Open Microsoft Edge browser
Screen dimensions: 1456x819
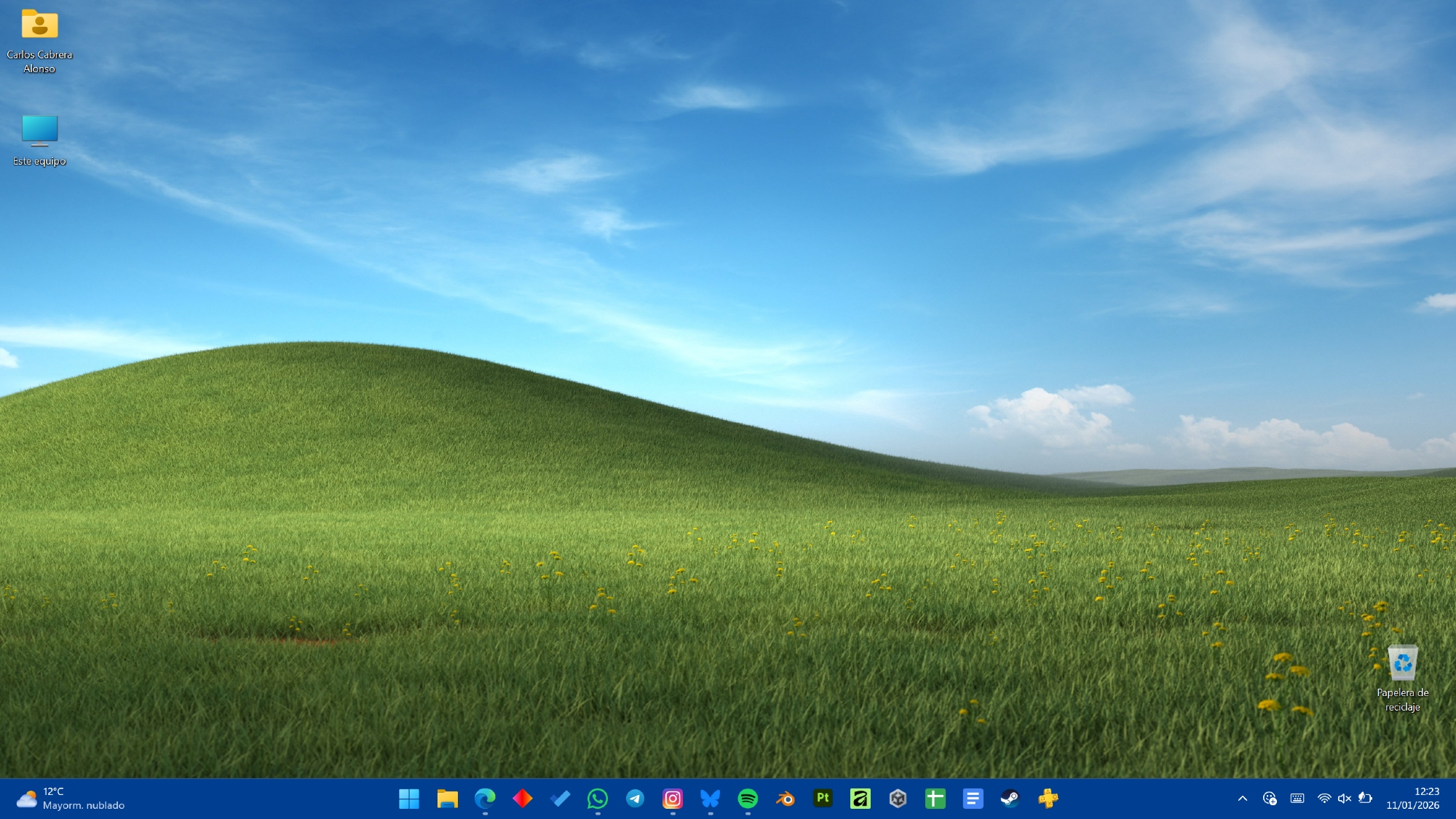click(485, 799)
